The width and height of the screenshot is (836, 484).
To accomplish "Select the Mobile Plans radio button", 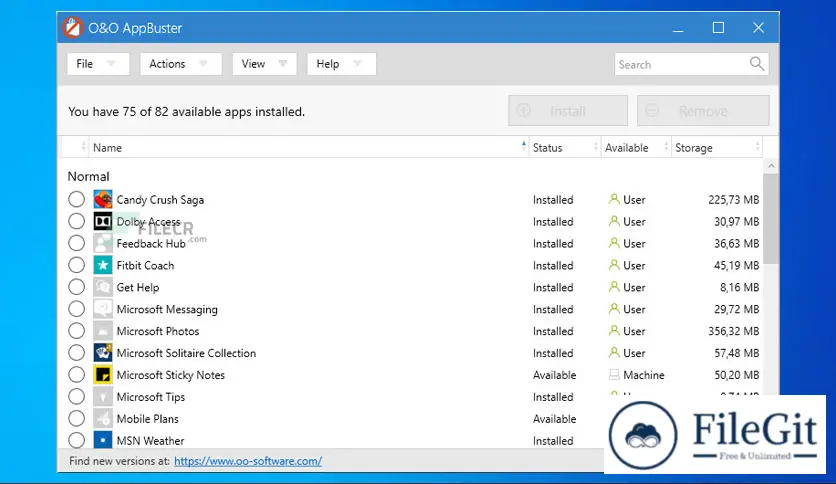I will (x=76, y=418).
